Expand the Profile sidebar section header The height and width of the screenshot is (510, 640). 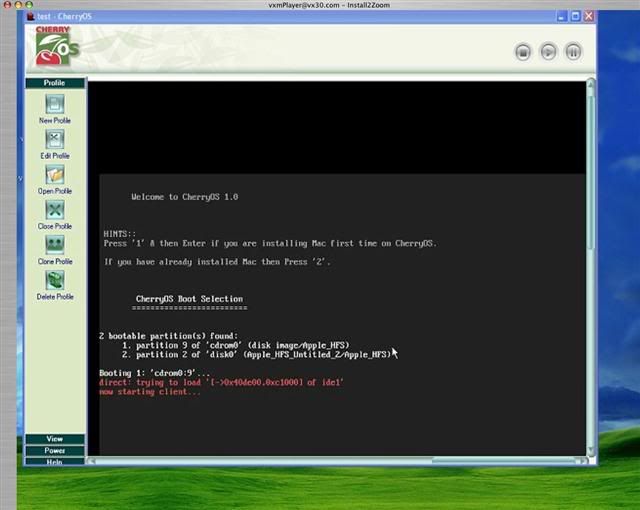[x=55, y=83]
